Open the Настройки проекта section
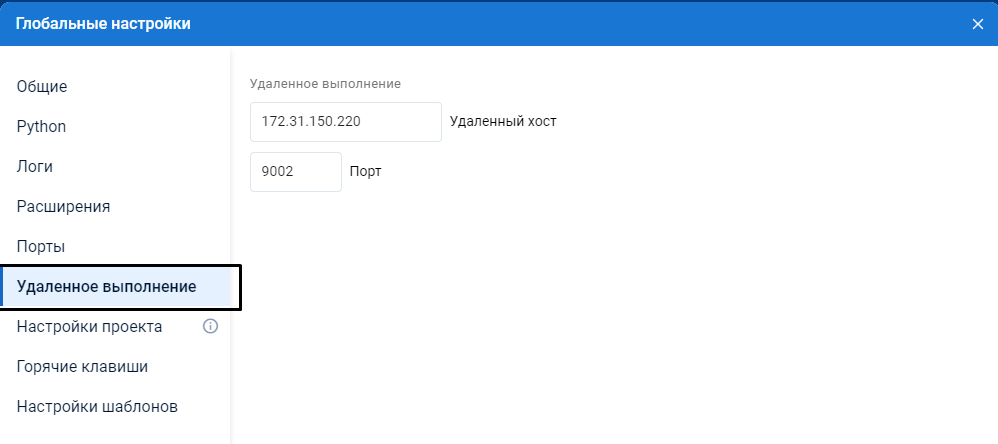998x444 pixels. pos(90,327)
